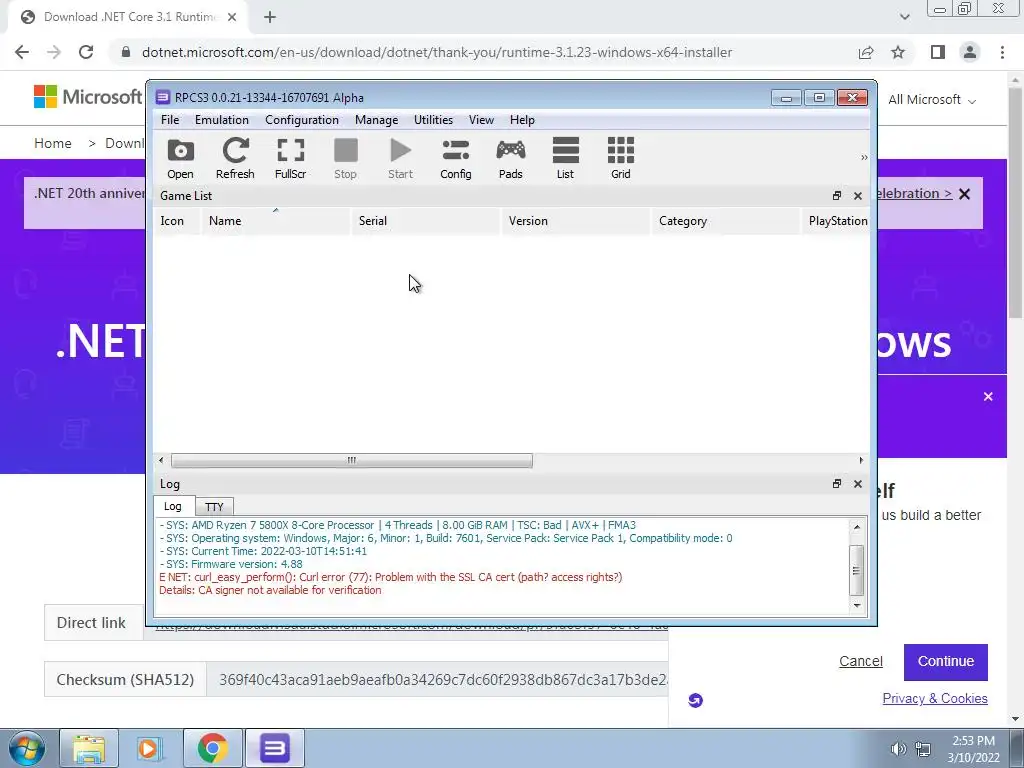Expand All Microsoft dropdown
The image size is (1024, 768).
pyautogui.click(x=932, y=100)
